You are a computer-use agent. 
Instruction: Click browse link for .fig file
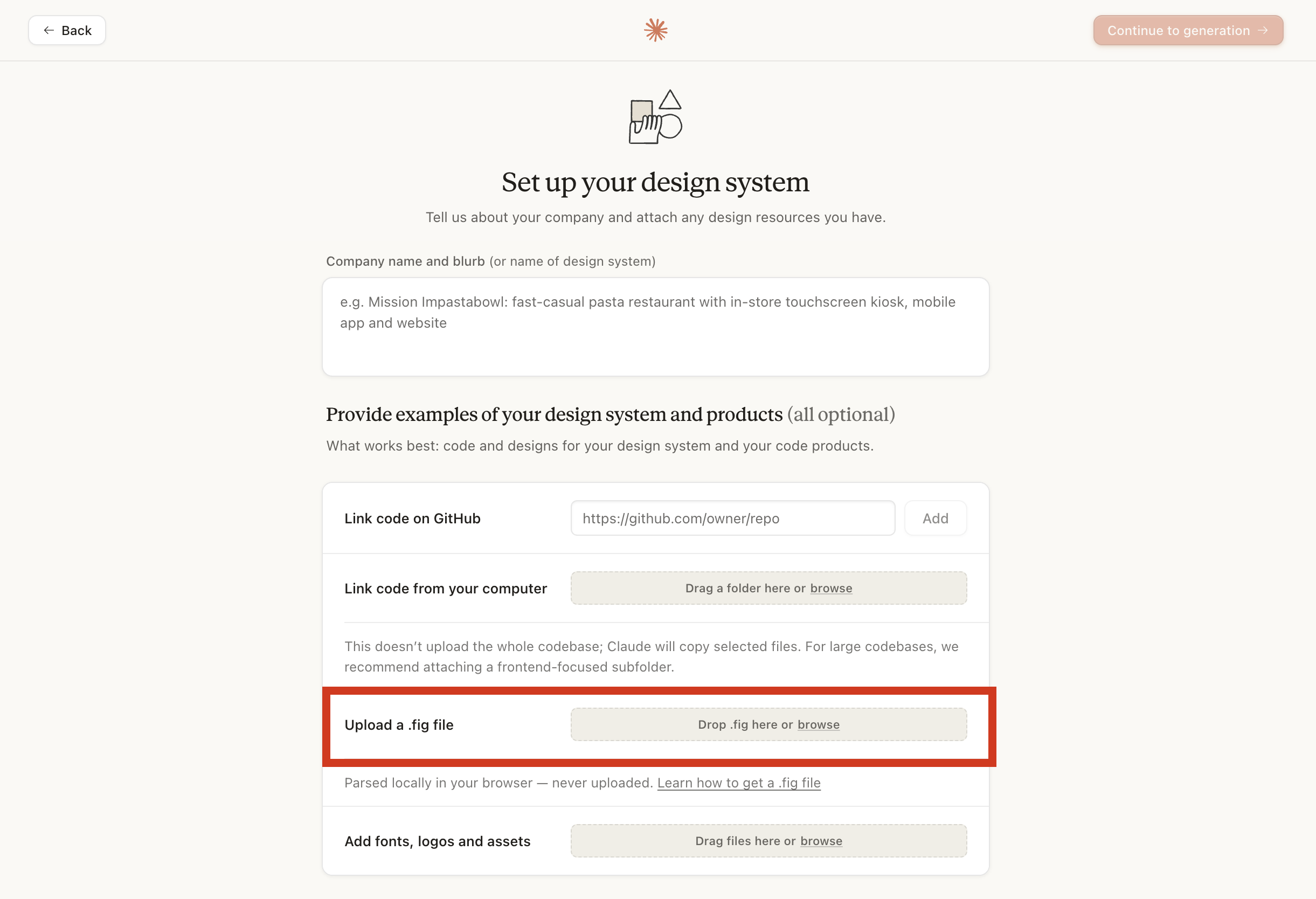click(818, 725)
